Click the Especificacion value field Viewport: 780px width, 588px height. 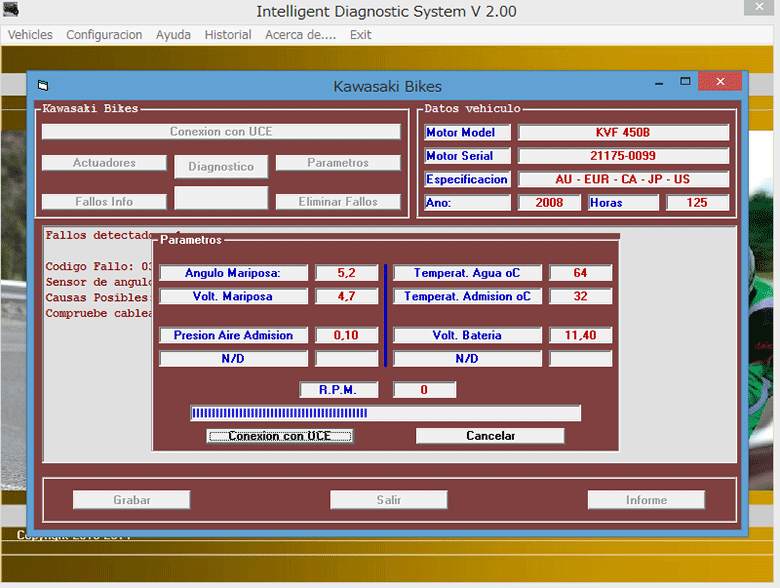point(623,179)
